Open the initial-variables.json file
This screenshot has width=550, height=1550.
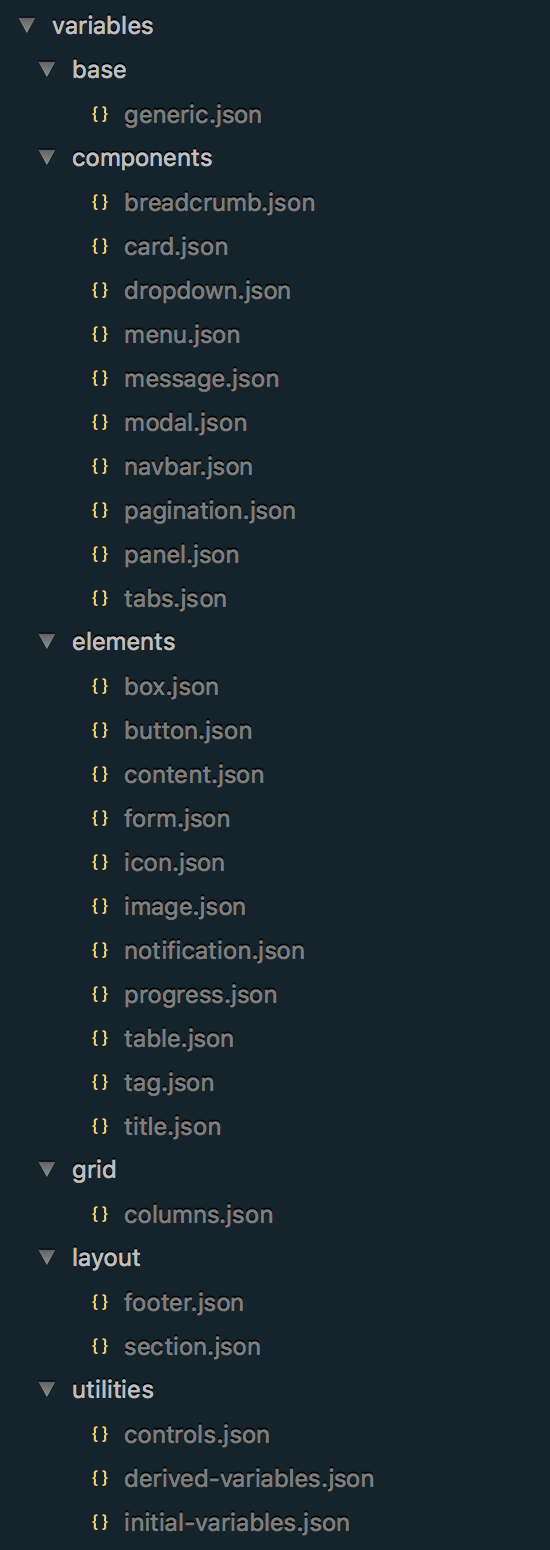(x=237, y=1523)
